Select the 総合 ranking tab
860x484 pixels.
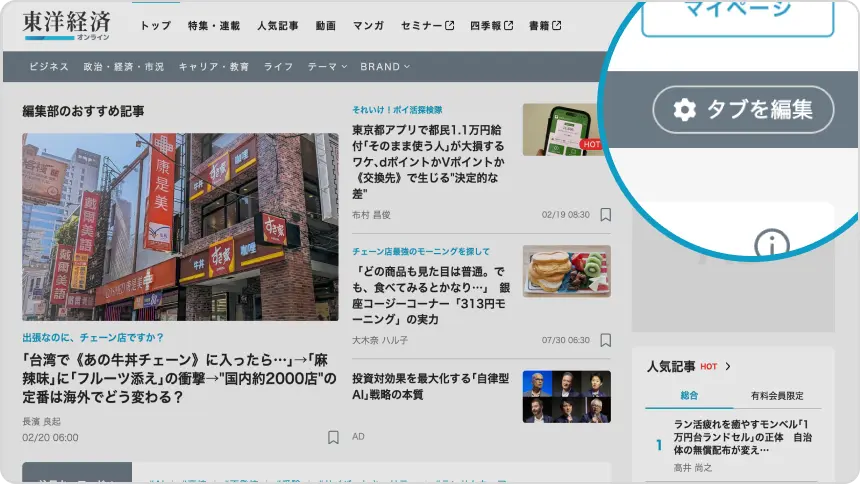pos(689,396)
